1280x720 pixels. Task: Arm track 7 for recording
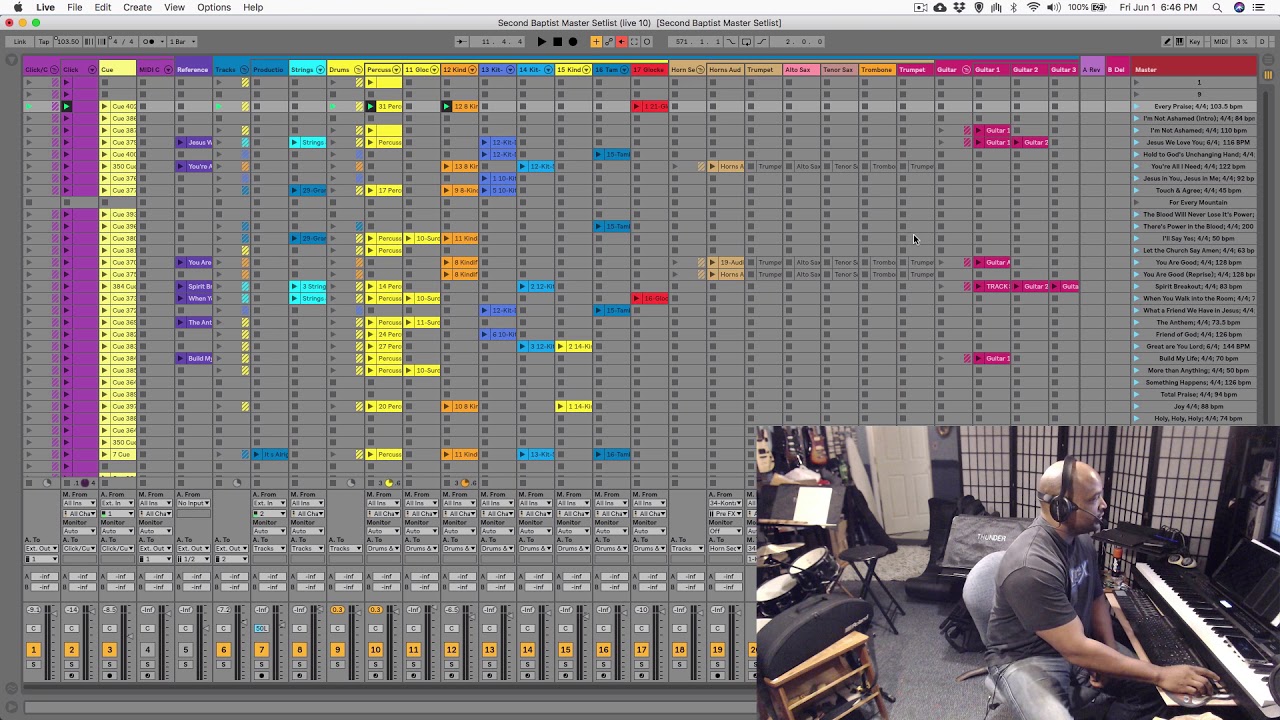[x=261, y=676]
